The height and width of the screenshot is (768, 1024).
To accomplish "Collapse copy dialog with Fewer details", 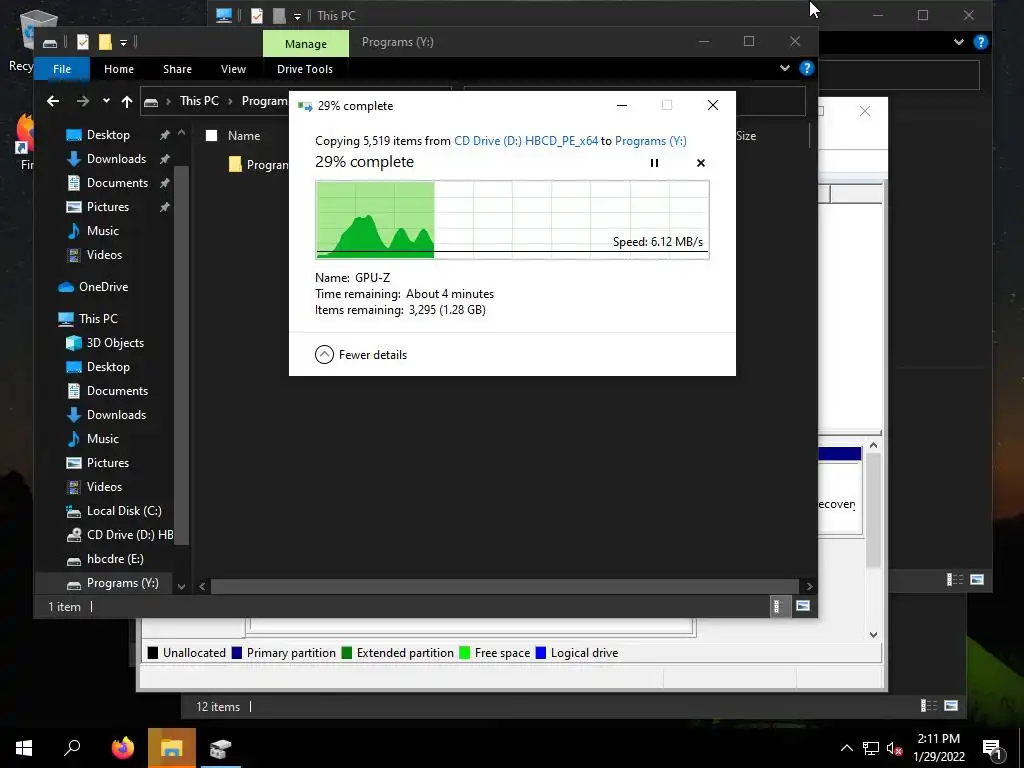I will click(x=361, y=355).
